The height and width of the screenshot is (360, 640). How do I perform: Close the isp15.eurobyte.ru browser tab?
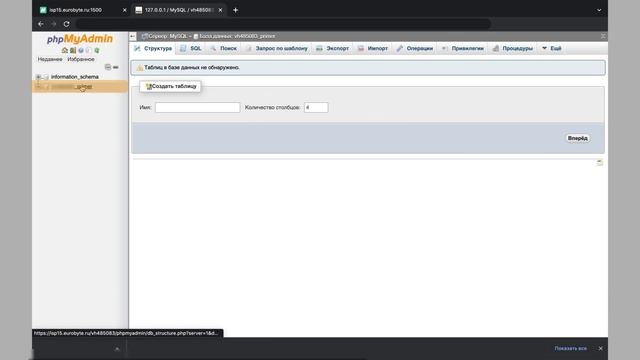tap(124, 10)
